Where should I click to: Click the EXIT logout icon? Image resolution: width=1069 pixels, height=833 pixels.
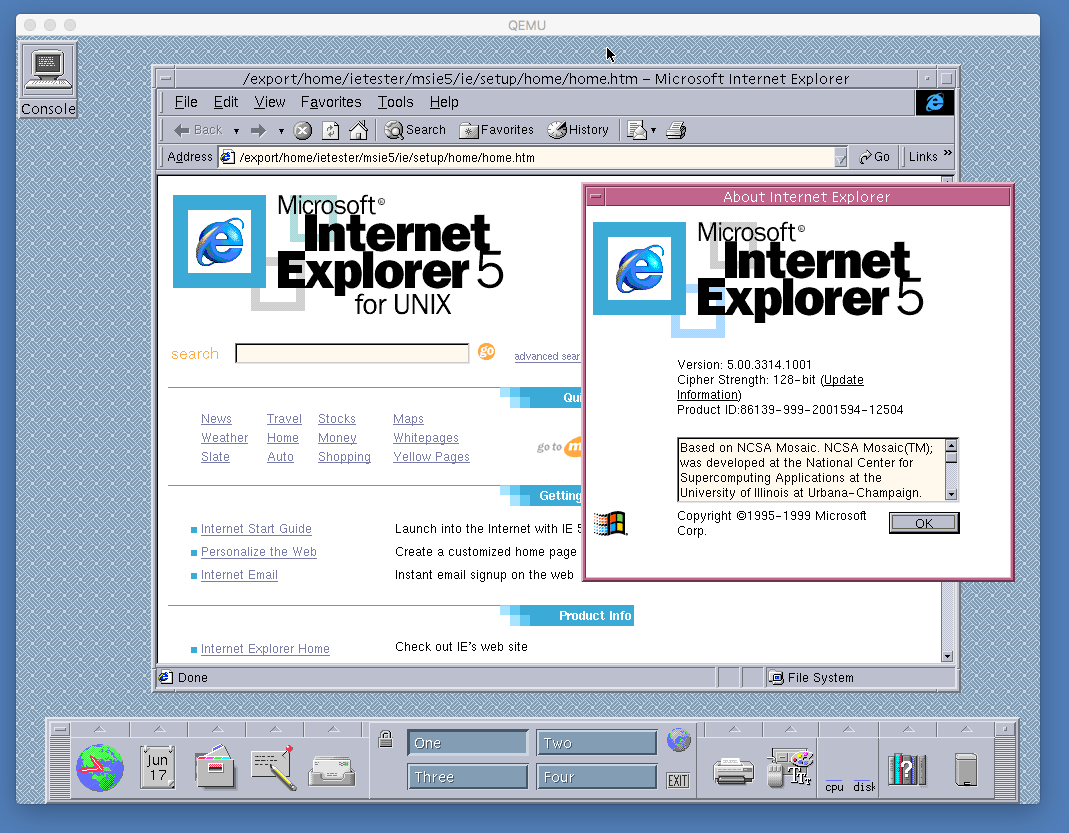click(678, 781)
